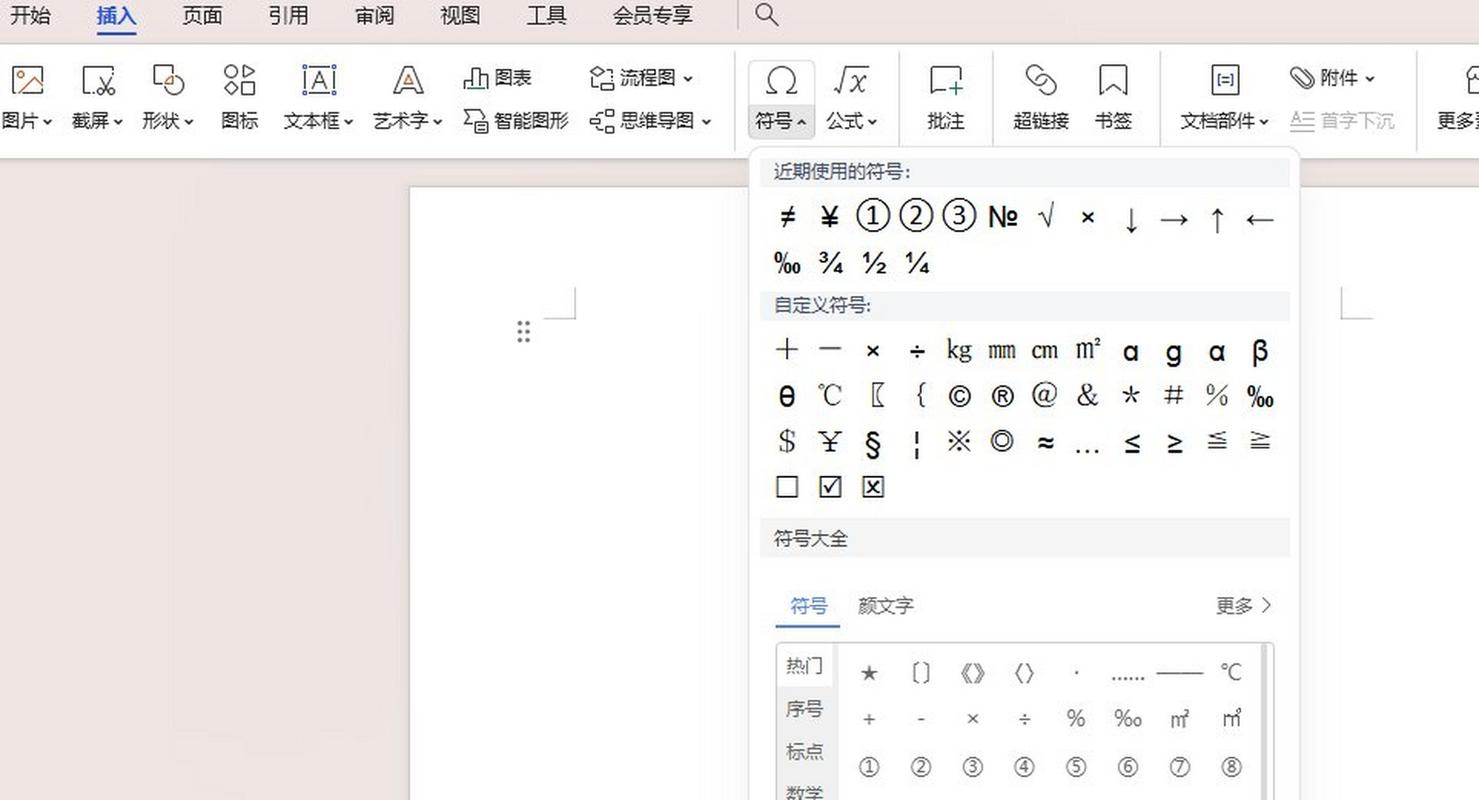Screen dimensions: 1479x800
Task: Switch to the 颜文字 tab
Action: coord(885,606)
